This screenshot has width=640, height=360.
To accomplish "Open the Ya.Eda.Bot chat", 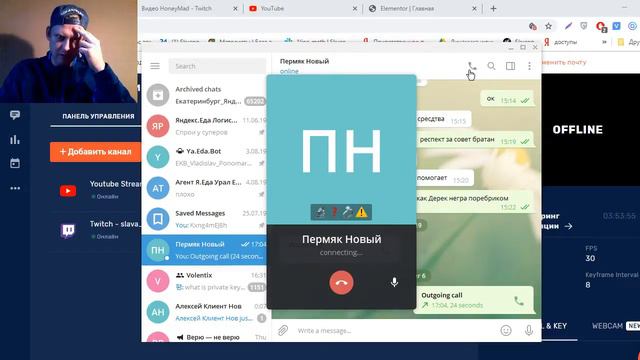I will [x=206, y=157].
